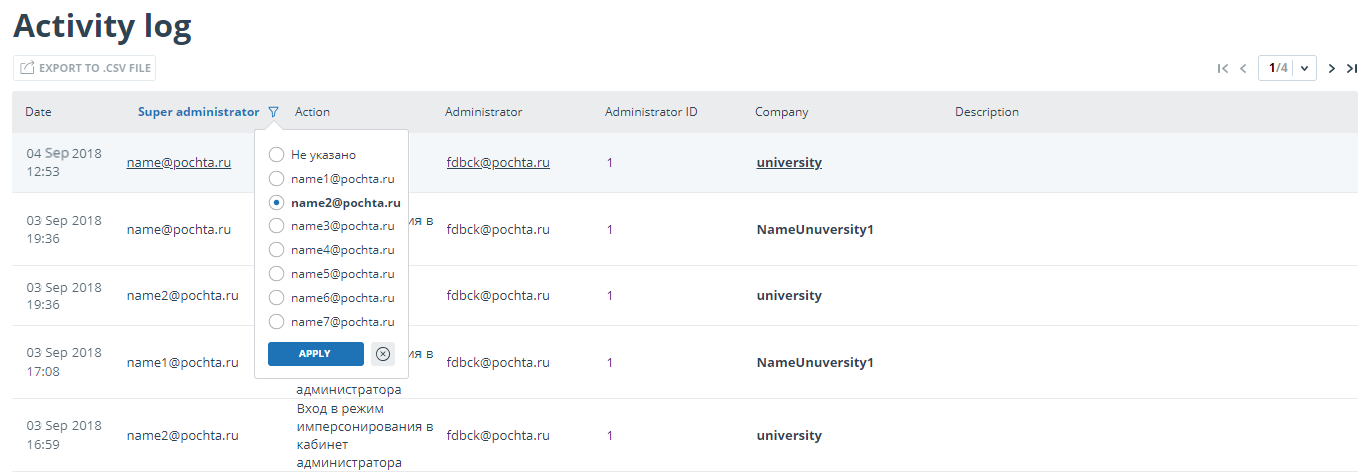1370x472 pixels.
Task: Clear filter with the circled X icon
Action: tap(383, 354)
